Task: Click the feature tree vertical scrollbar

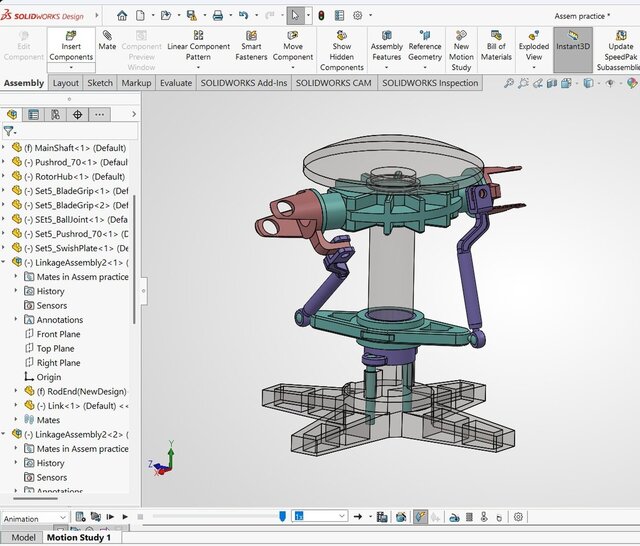Action: 134,260
